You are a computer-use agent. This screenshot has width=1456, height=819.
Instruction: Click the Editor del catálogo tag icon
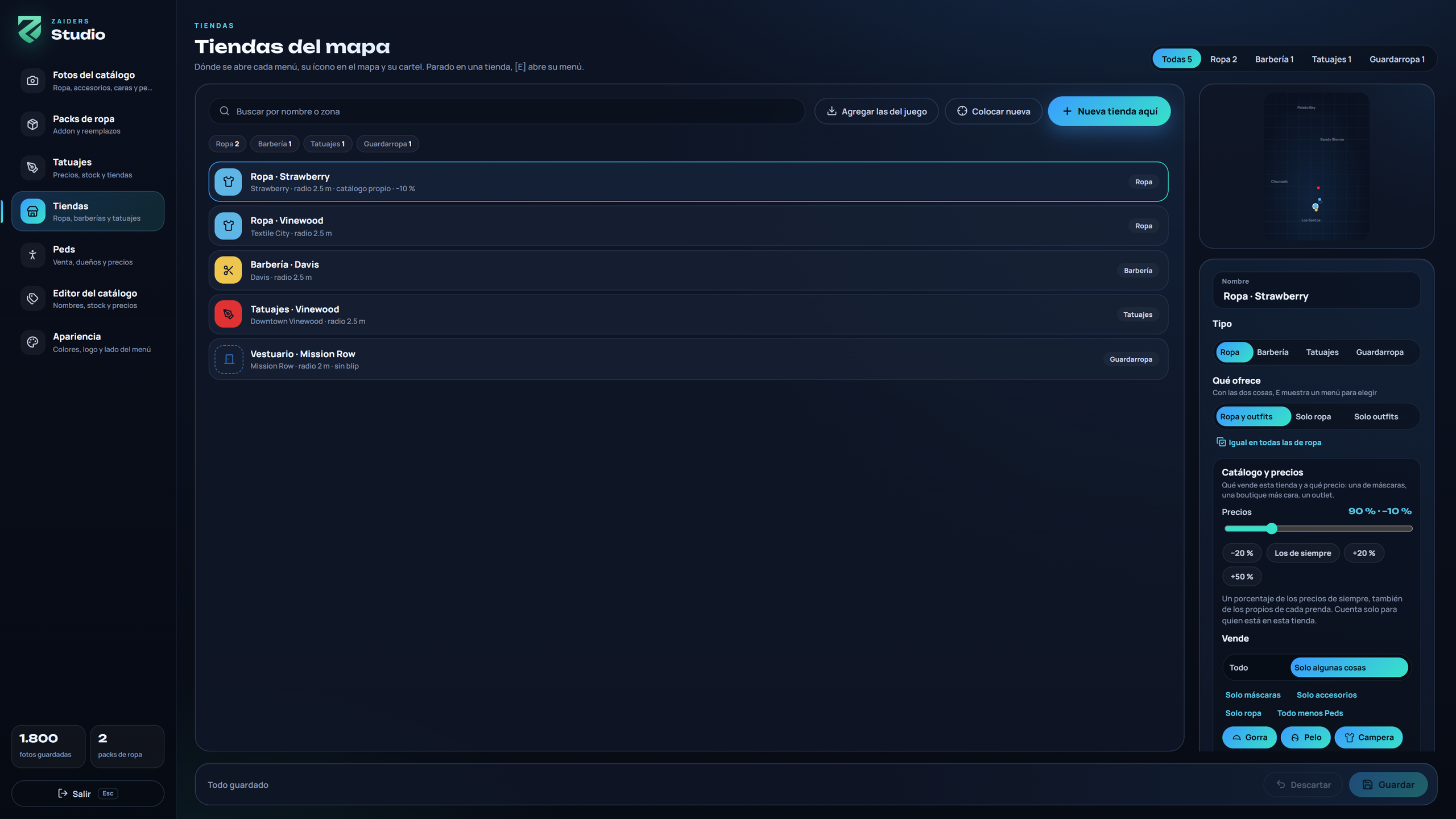tap(32, 299)
